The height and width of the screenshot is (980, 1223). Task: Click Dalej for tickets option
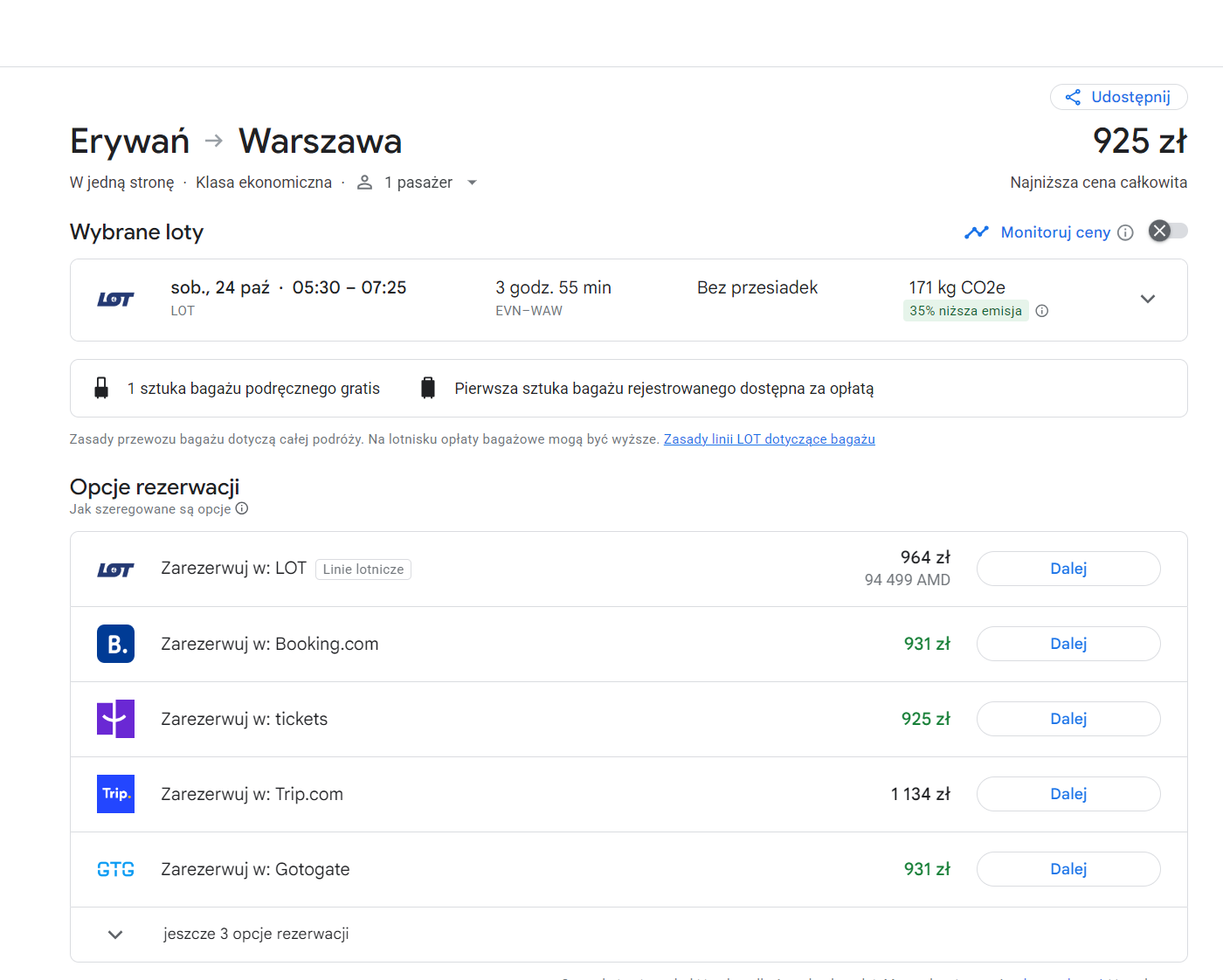pyautogui.click(x=1068, y=719)
